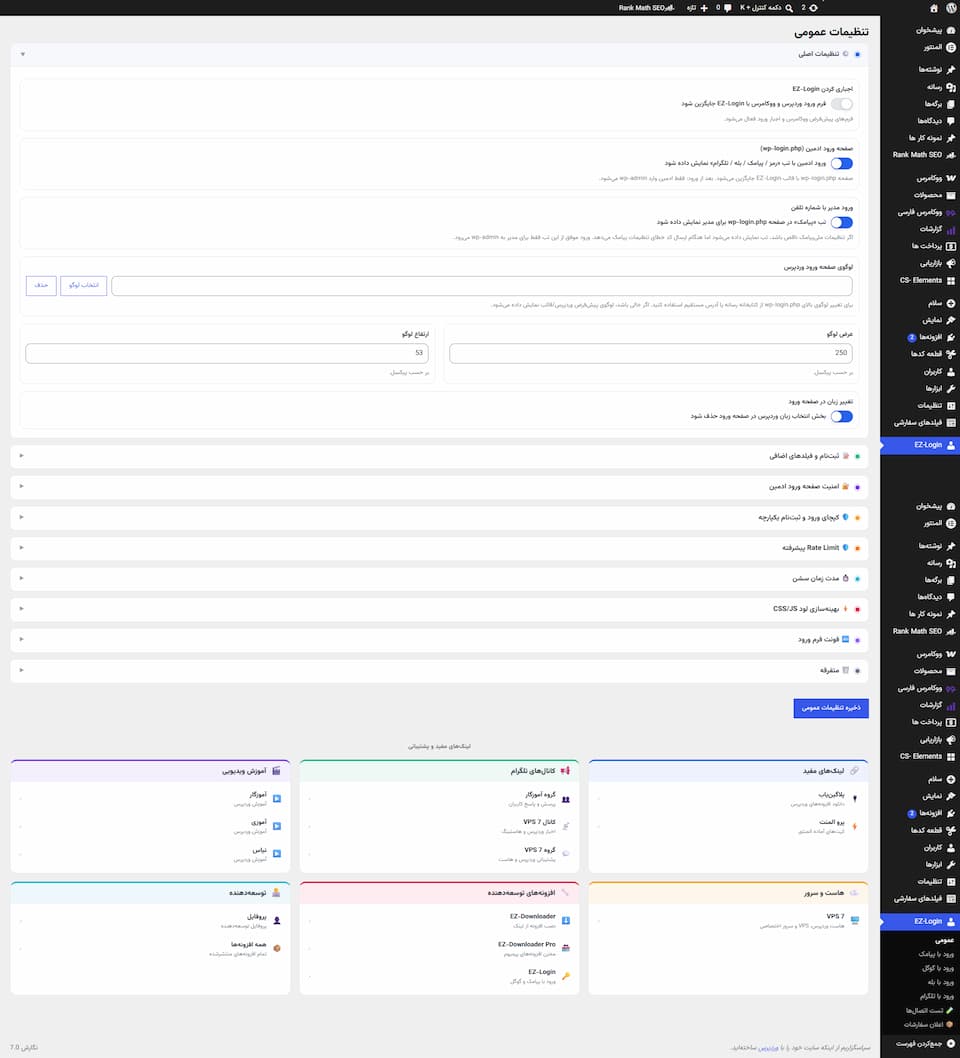This screenshot has width=960, height=1058.
Task: Expand the امنیت صفحه ورود ادمین section
Action: point(439,486)
